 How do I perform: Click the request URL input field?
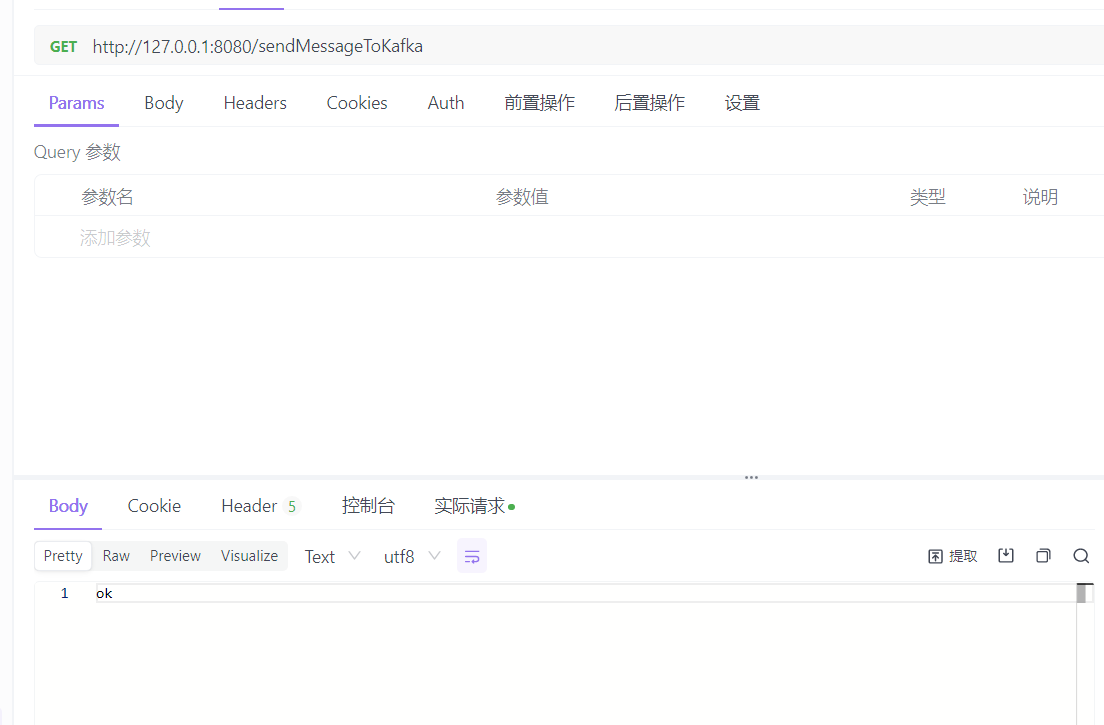[569, 46]
